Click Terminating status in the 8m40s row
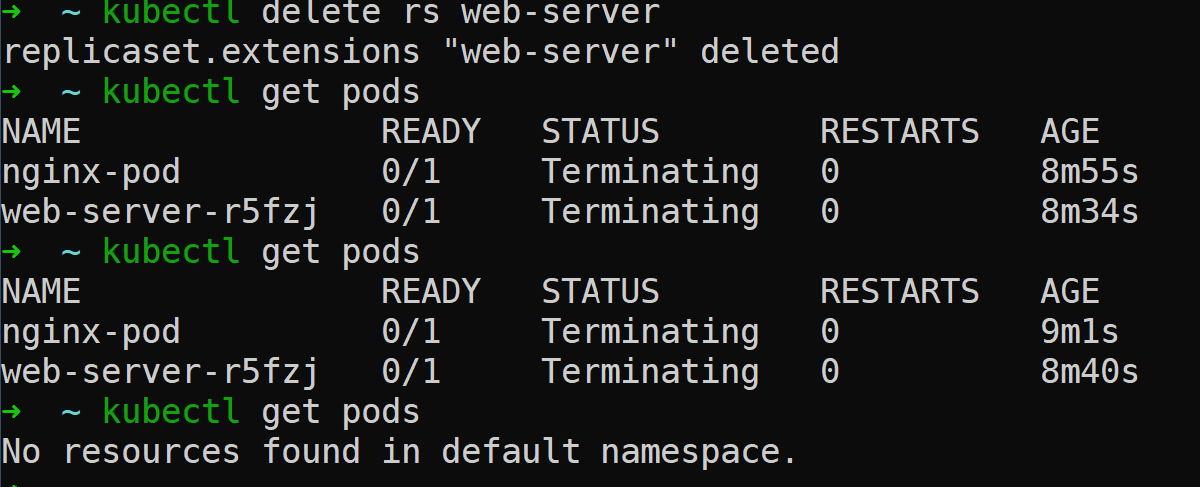This screenshot has height=487, width=1200. [650, 372]
